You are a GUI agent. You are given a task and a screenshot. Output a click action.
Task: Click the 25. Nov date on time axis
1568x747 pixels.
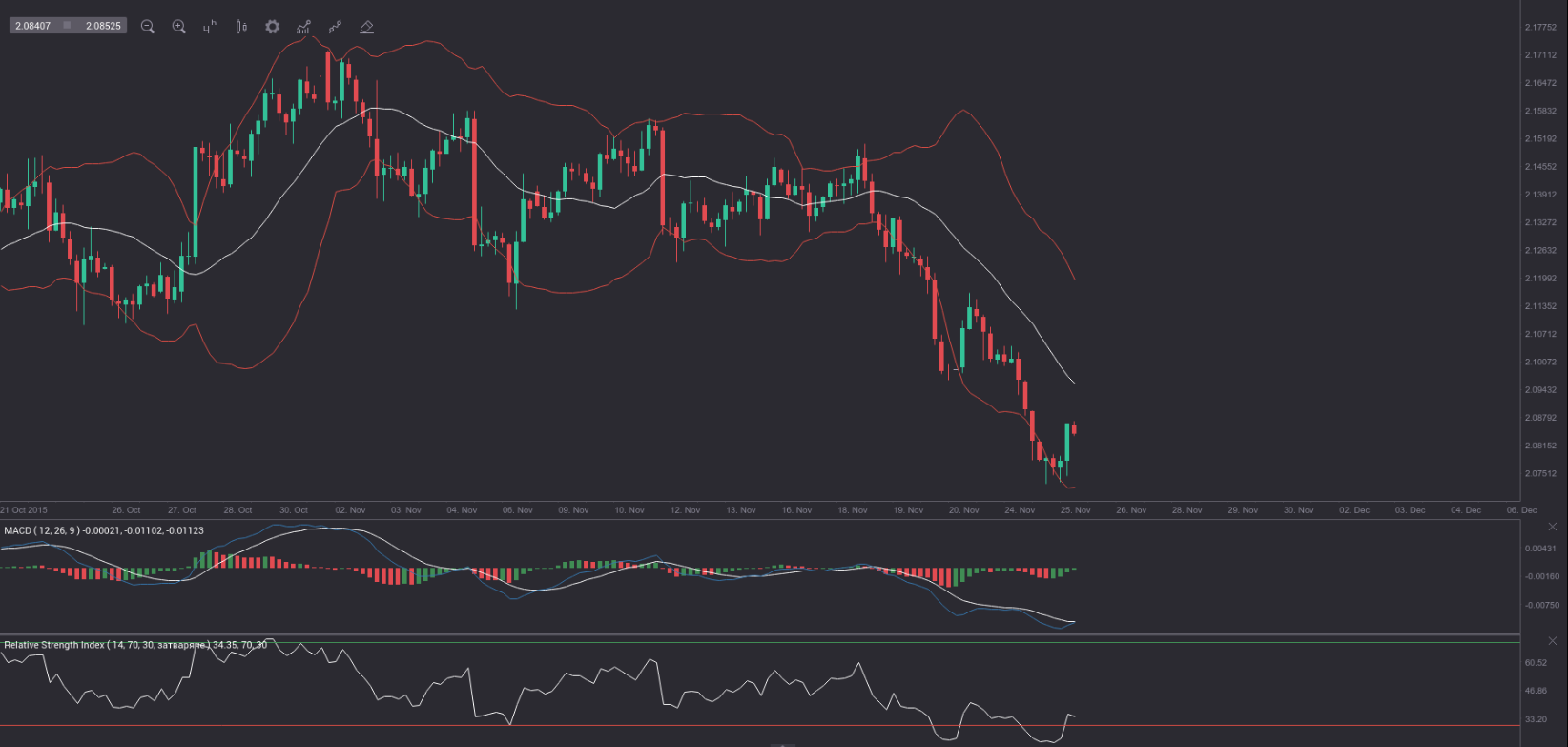tap(1075, 510)
